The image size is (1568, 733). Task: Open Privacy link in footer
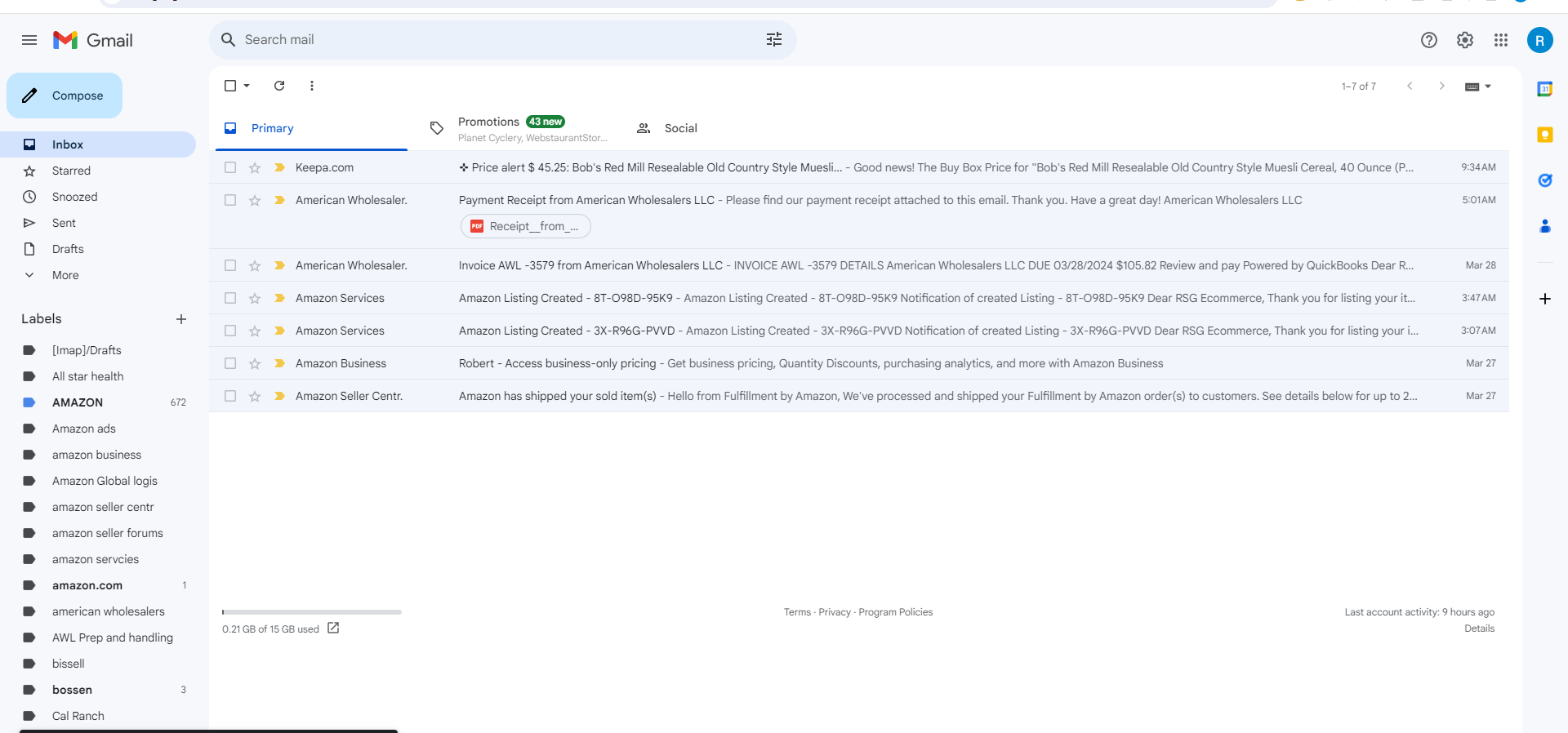click(x=835, y=612)
